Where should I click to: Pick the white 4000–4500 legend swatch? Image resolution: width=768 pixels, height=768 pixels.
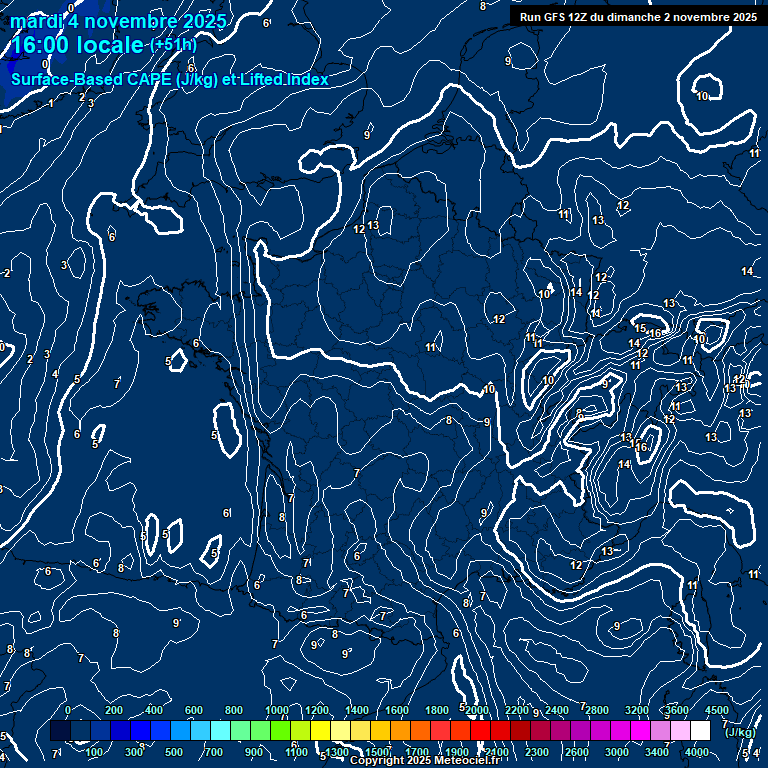[x=700, y=730]
